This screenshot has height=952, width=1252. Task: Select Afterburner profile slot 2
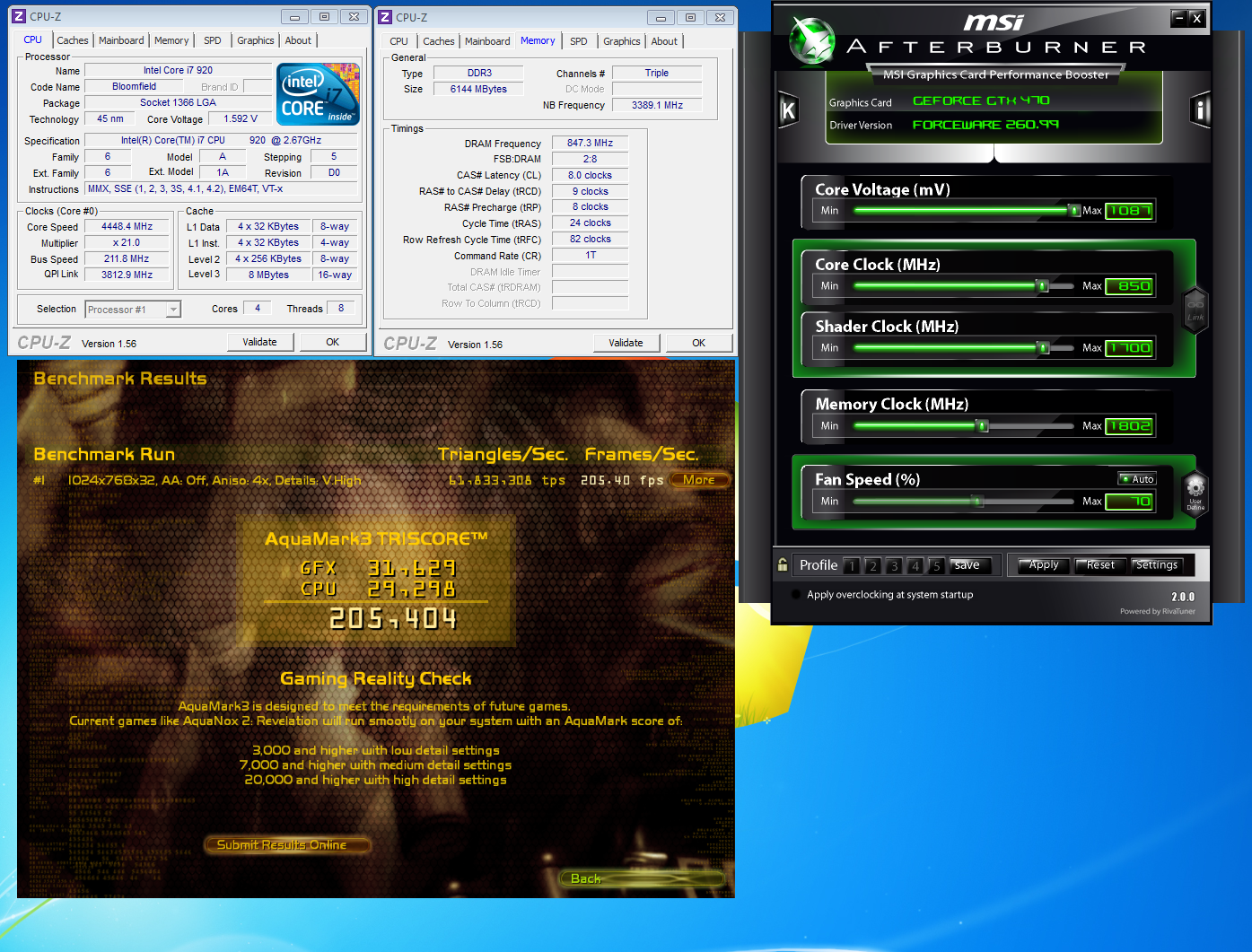[x=872, y=565]
